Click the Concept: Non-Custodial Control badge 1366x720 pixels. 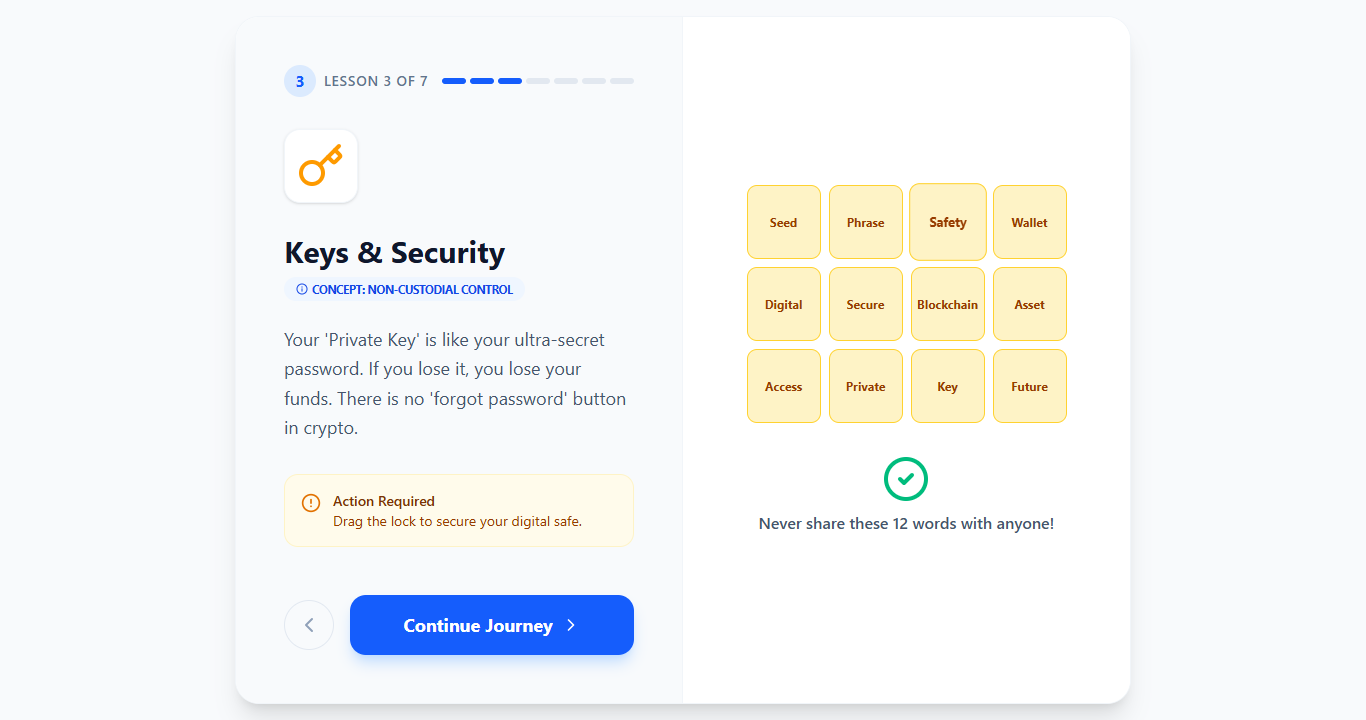click(x=405, y=290)
